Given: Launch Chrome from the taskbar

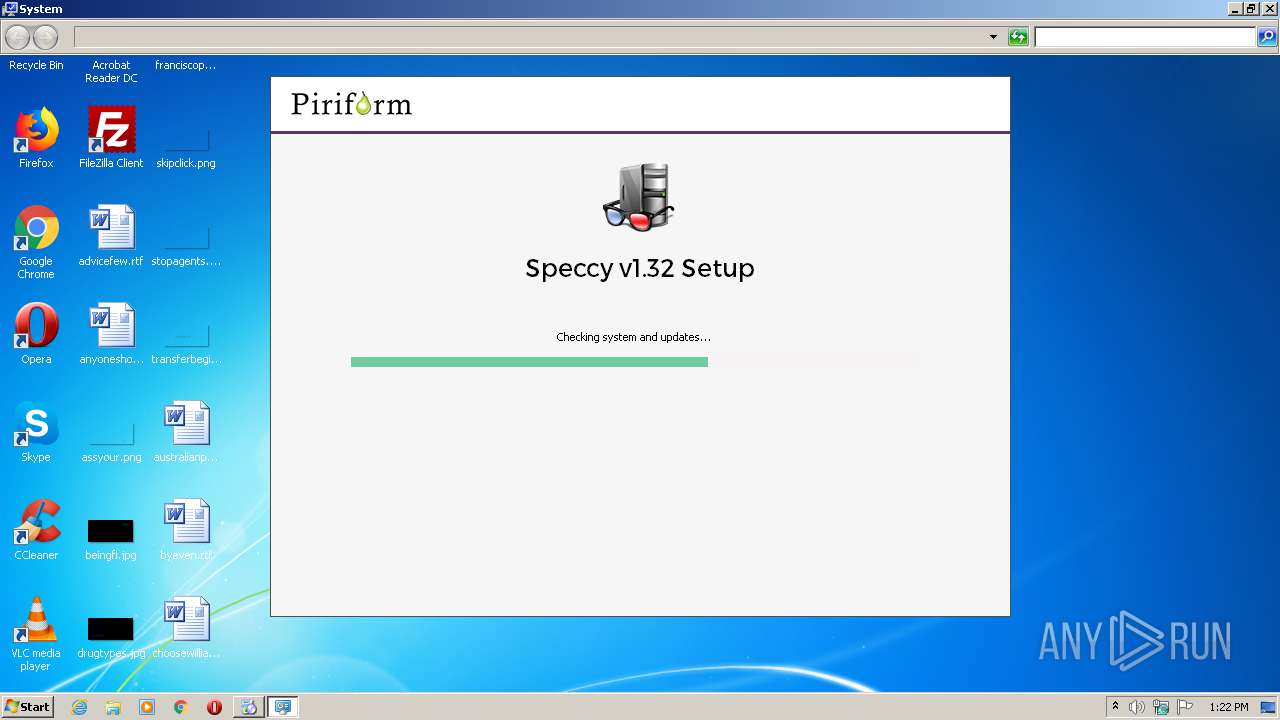Looking at the screenshot, I should (181, 707).
